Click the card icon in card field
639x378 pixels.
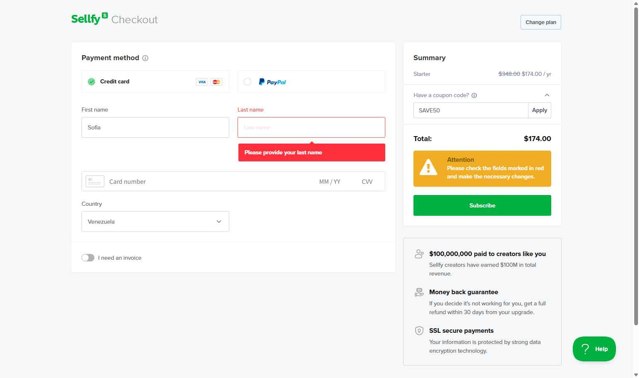coord(95,181)
